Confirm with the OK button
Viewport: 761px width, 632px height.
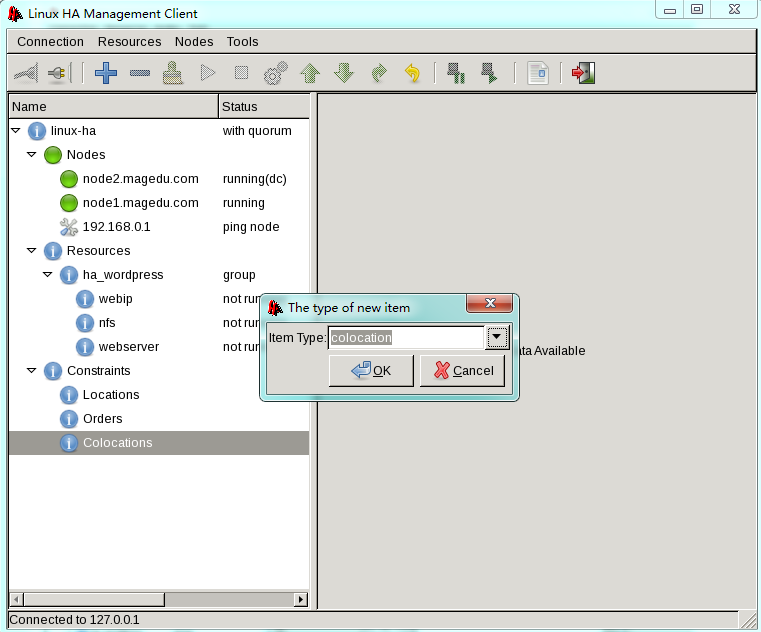pos(371,370)
